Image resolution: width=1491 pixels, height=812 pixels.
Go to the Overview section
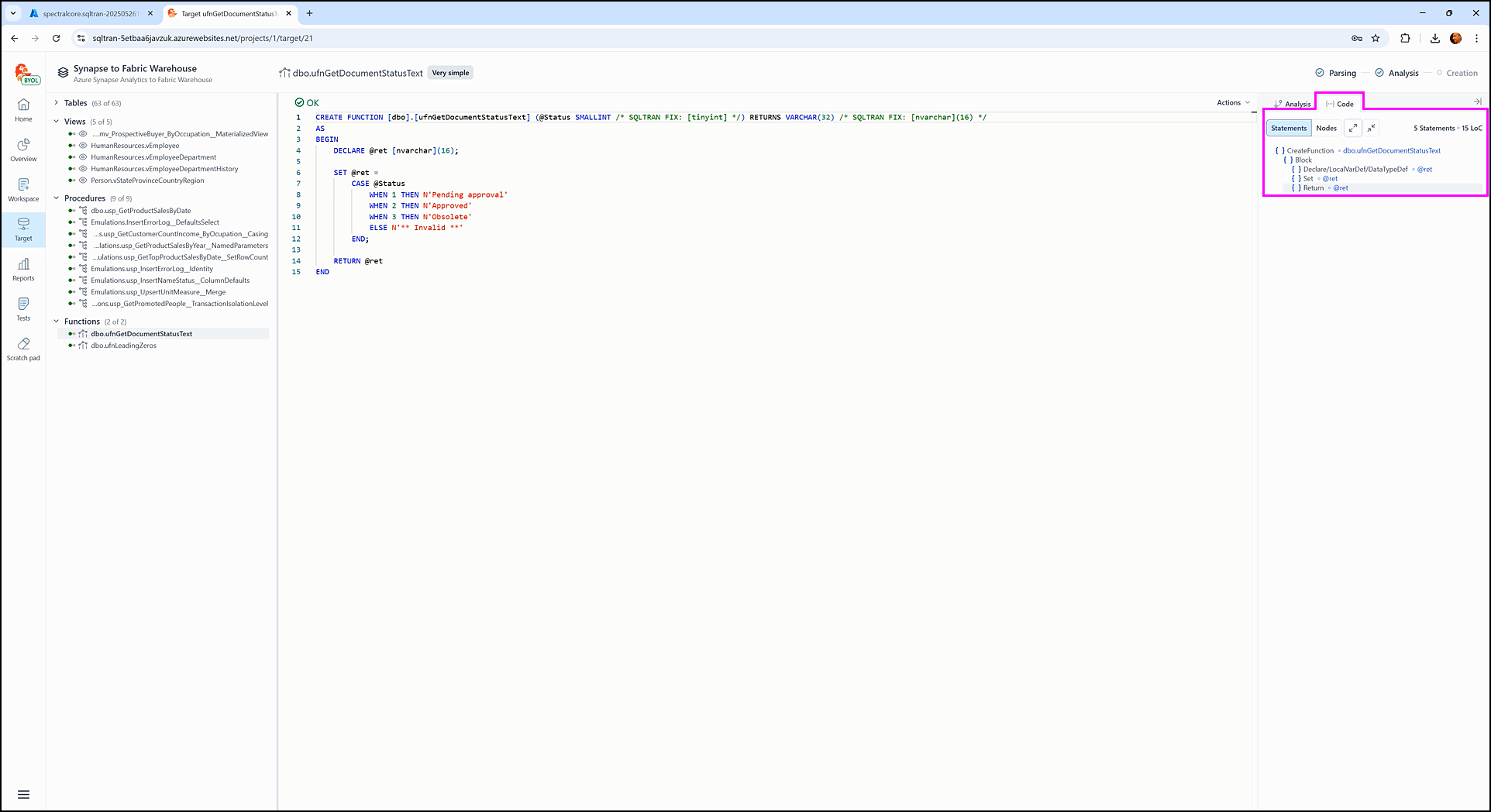click(x=23, y=150)
